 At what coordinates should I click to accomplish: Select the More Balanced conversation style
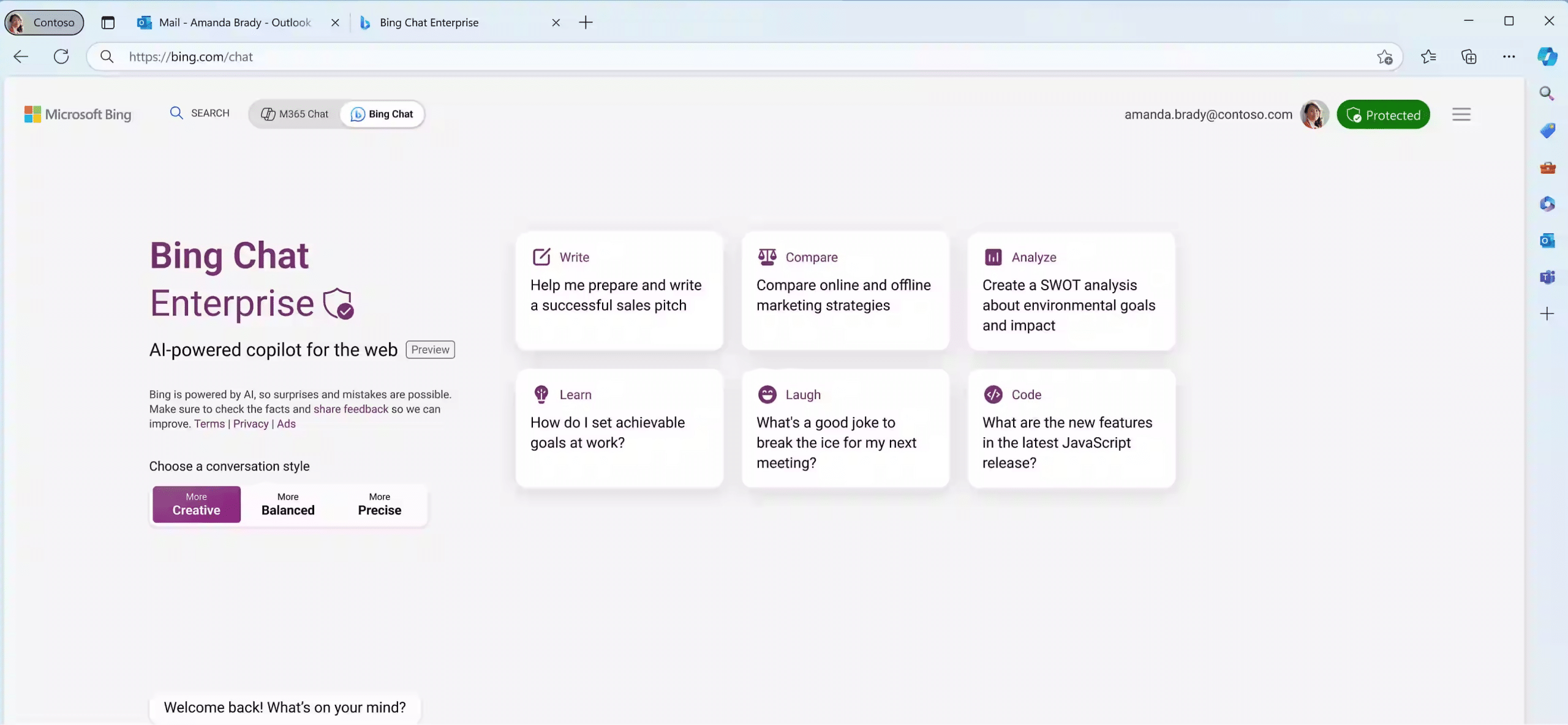288,504
